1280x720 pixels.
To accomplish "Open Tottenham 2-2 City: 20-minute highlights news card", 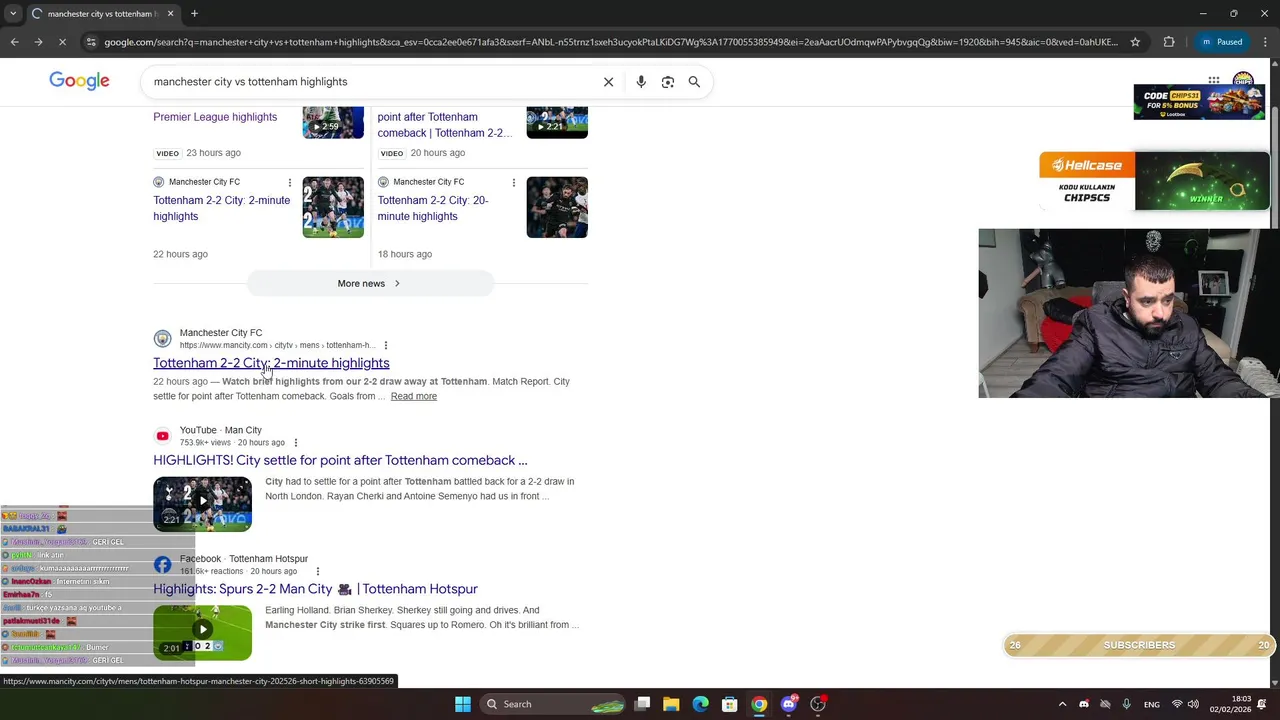I will click(433, 208).
